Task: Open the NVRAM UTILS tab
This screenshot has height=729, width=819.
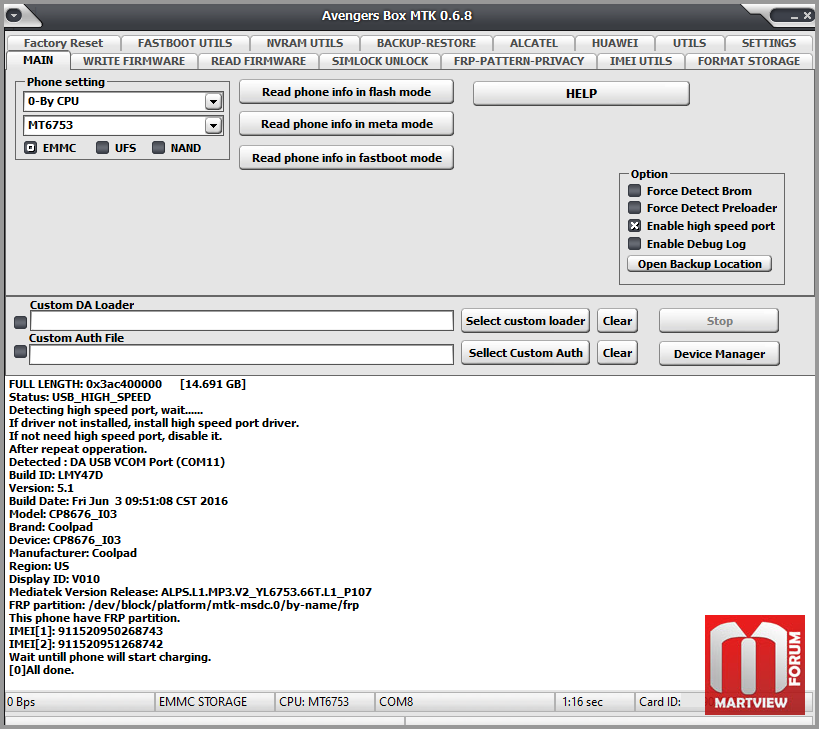Action: [305, 43]
